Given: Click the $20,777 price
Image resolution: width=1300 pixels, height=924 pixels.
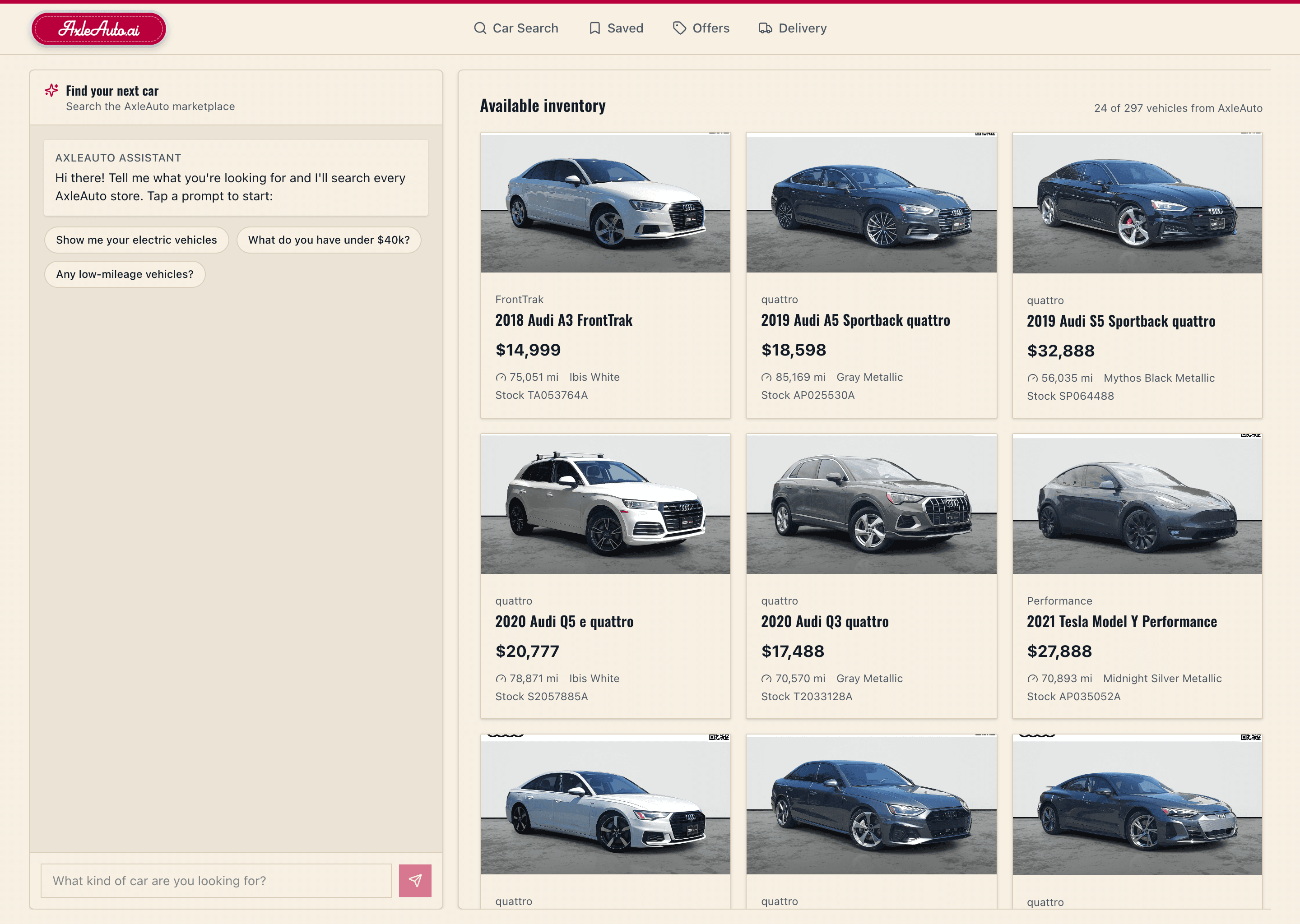Looking at the screenshot, I should tap(528, 651).
